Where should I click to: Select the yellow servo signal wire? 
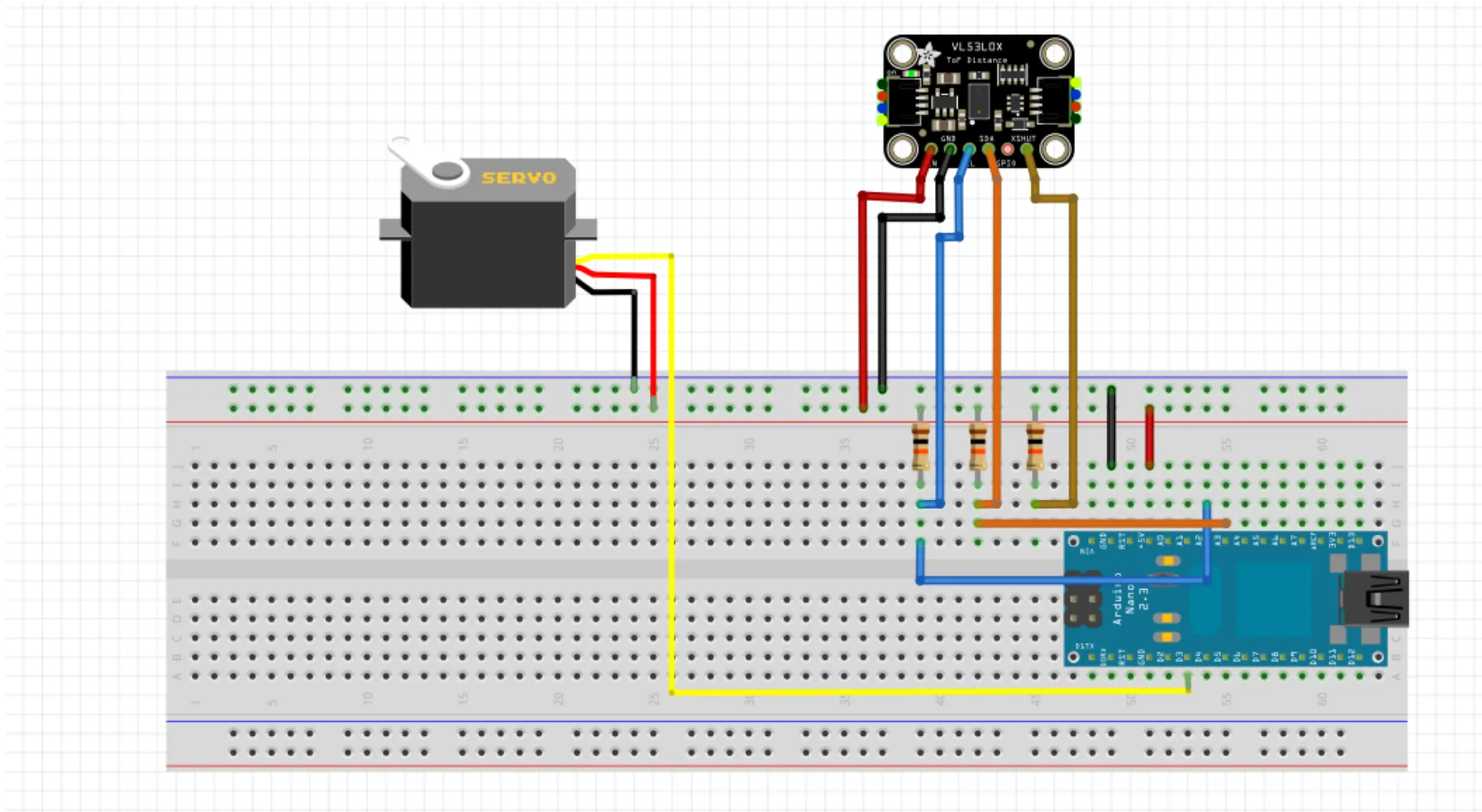[x=671, y=472]
